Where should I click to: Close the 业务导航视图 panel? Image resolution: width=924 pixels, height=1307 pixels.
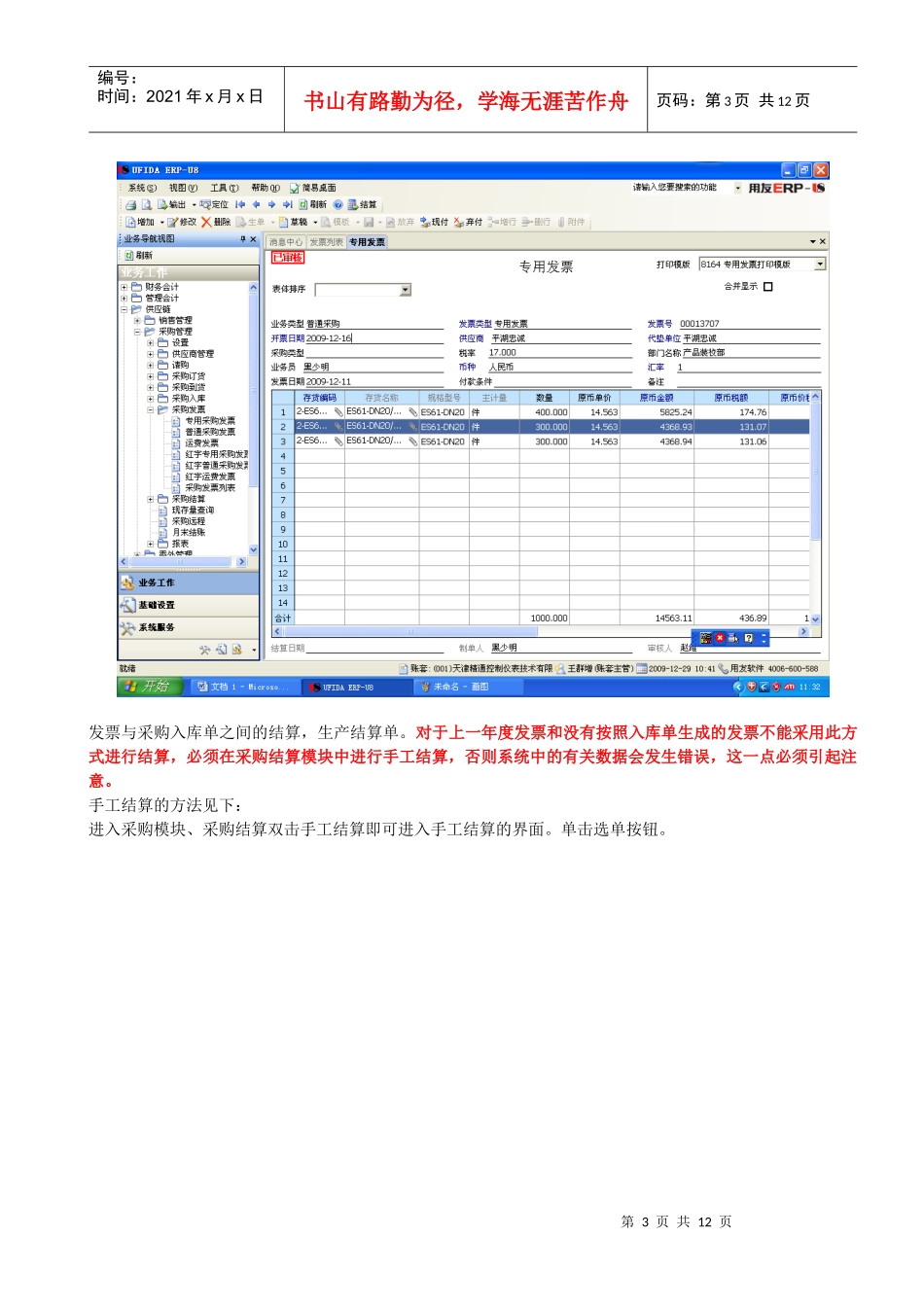click(x=254, y=239)
